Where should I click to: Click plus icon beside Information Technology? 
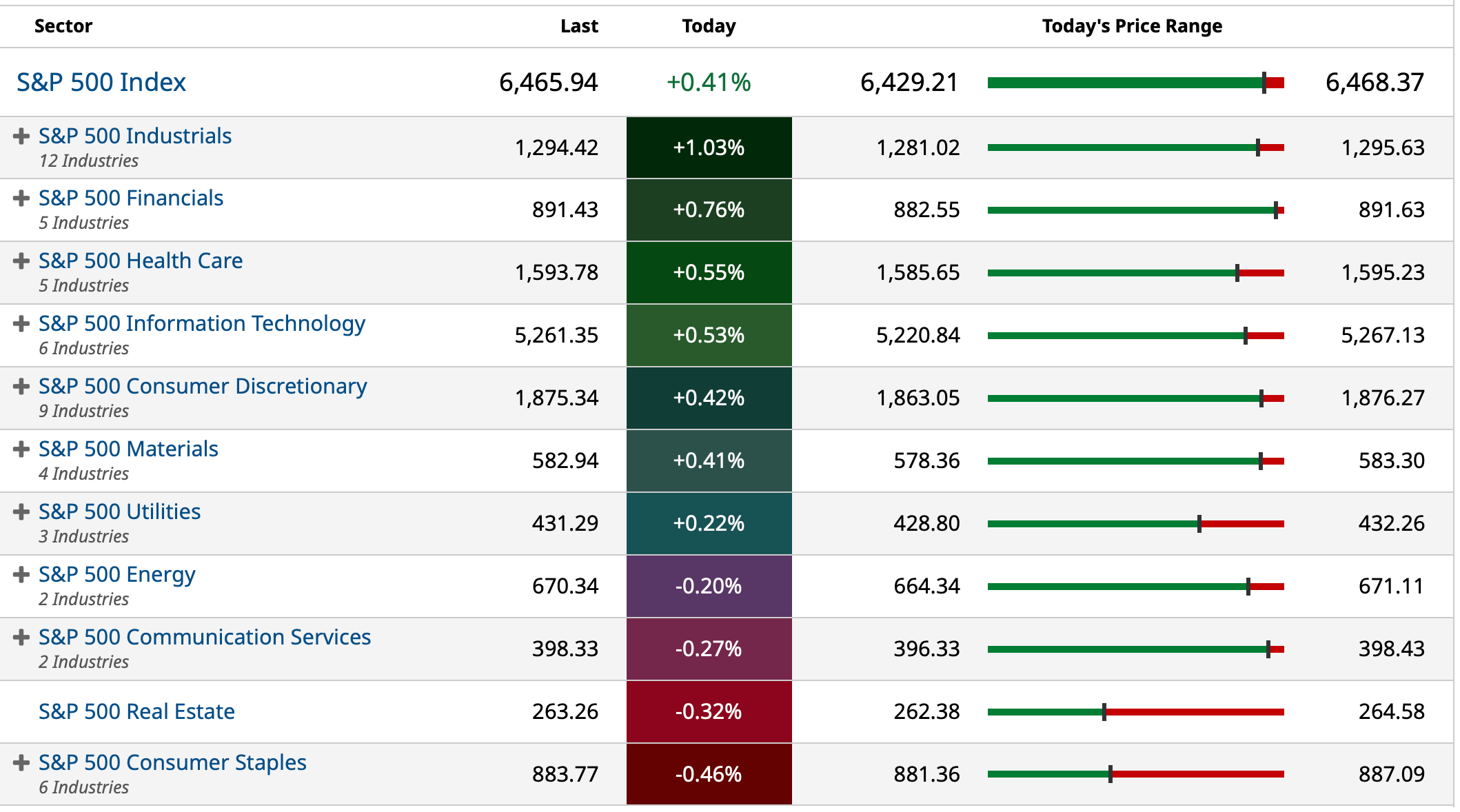coord(21,324)
